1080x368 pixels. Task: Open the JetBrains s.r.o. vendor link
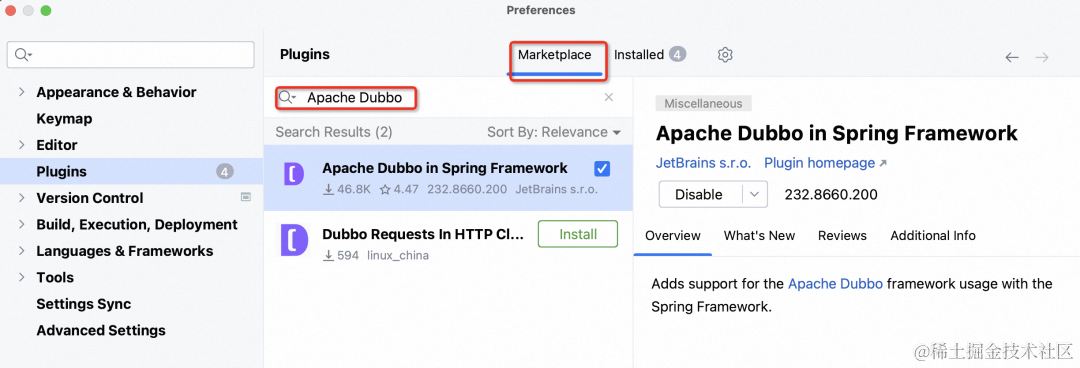(703, 163)
